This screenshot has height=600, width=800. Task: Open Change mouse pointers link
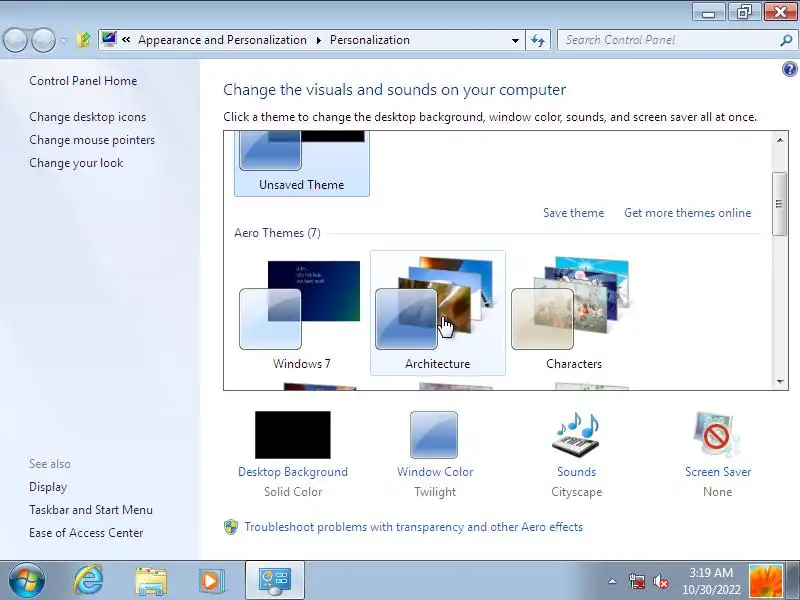tap(92, 140)
